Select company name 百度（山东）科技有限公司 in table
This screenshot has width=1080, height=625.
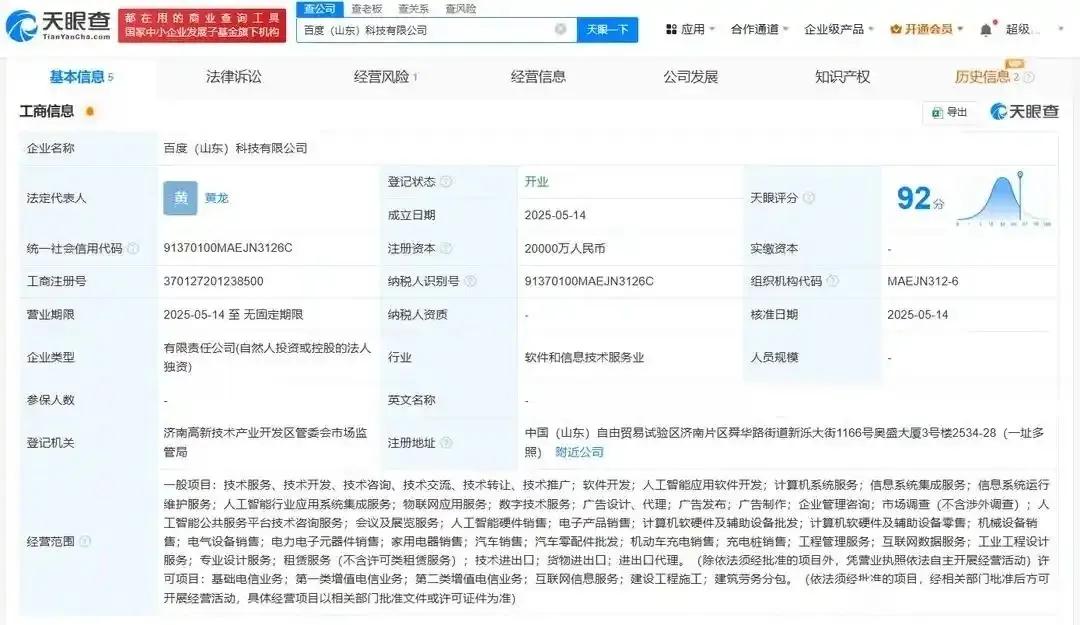coord(236,148)
